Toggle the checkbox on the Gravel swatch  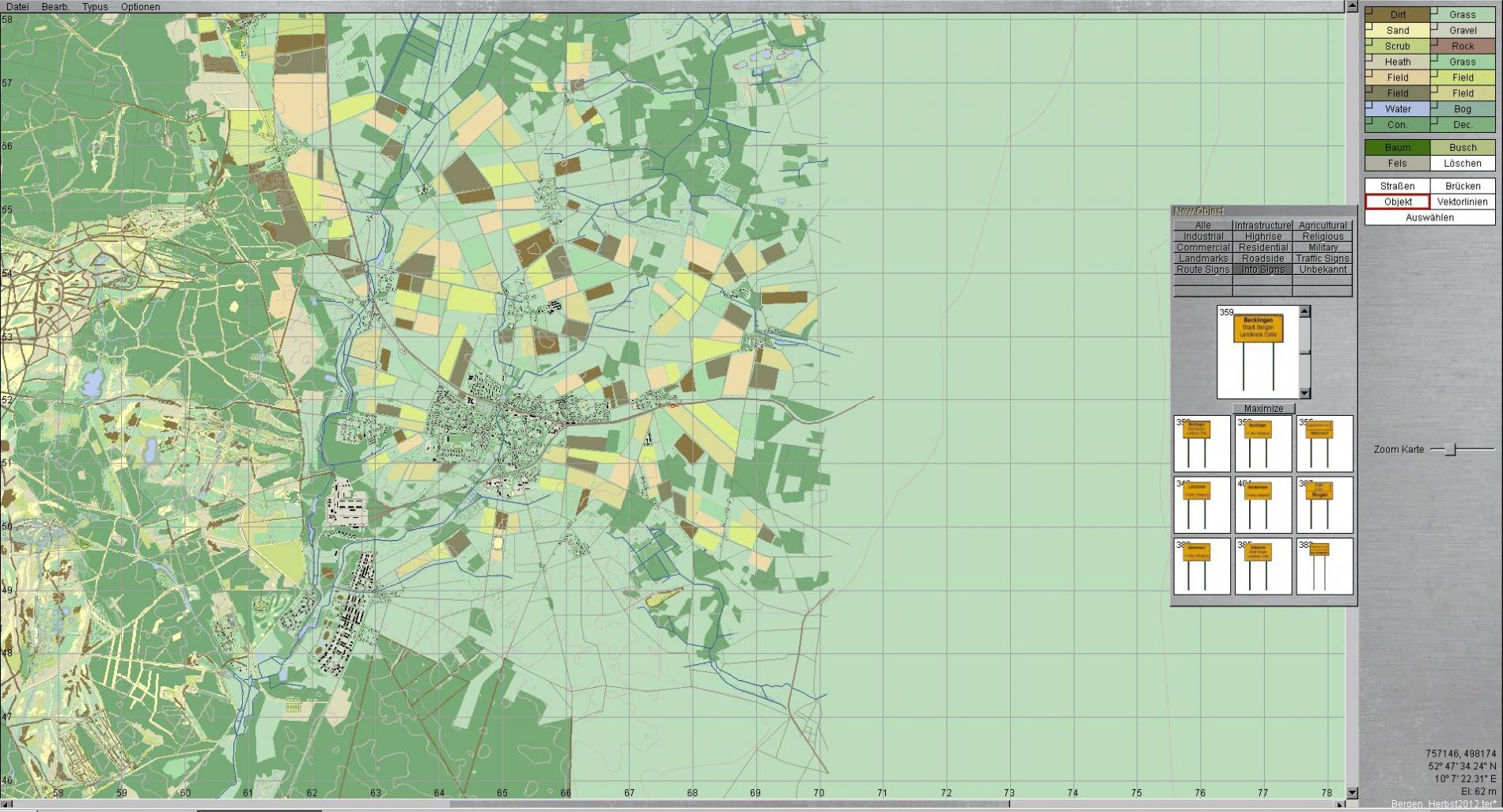1434,26
